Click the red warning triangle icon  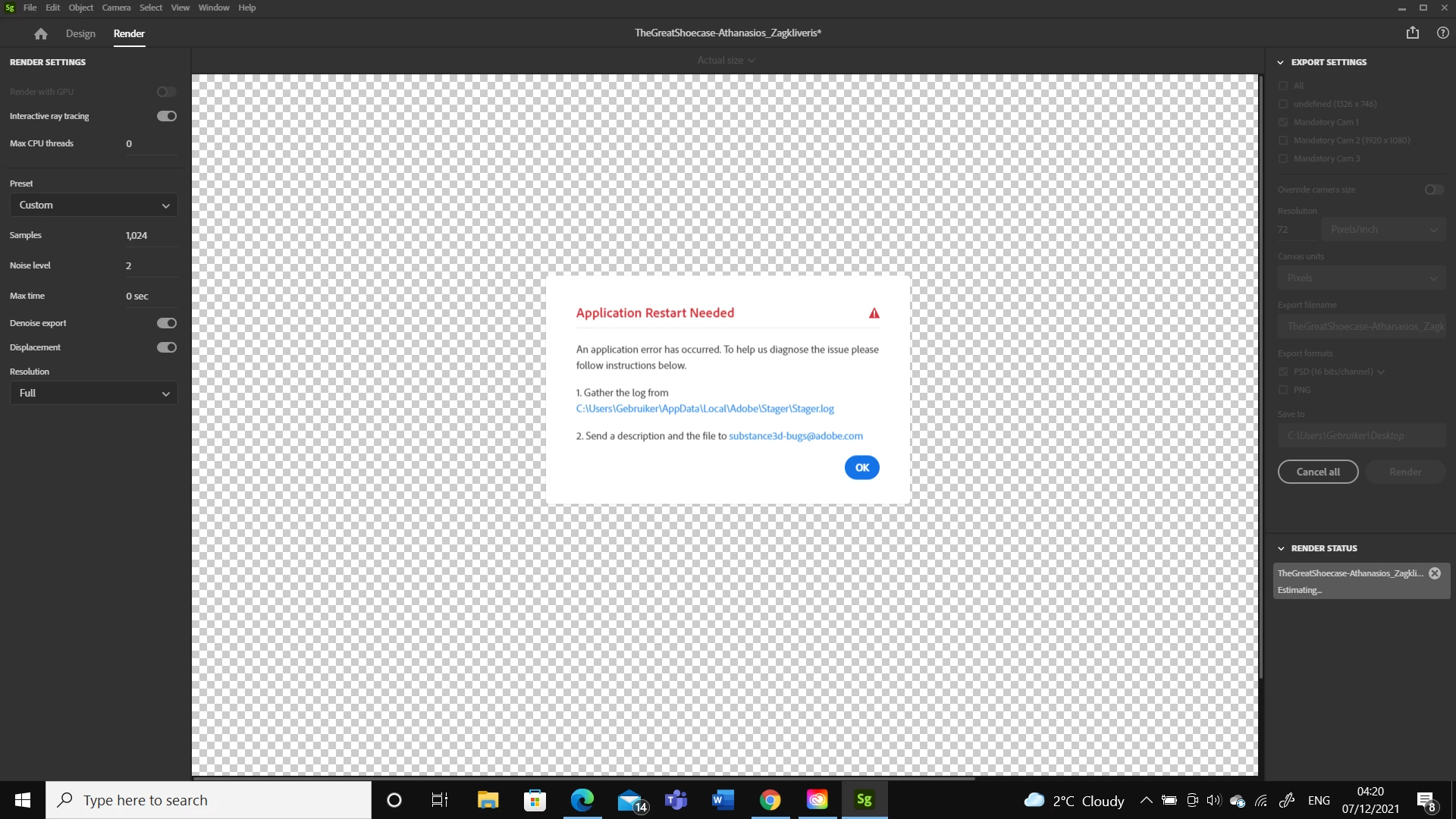[874, 313]
